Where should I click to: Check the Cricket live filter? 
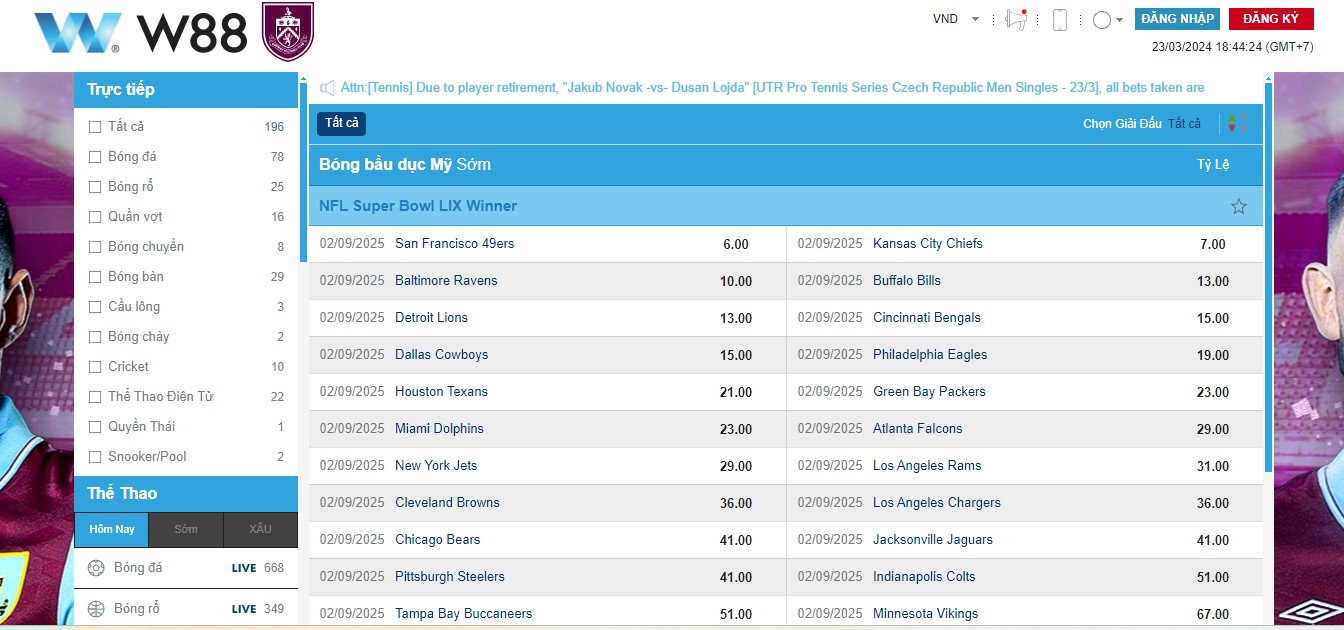click(95, 367)
